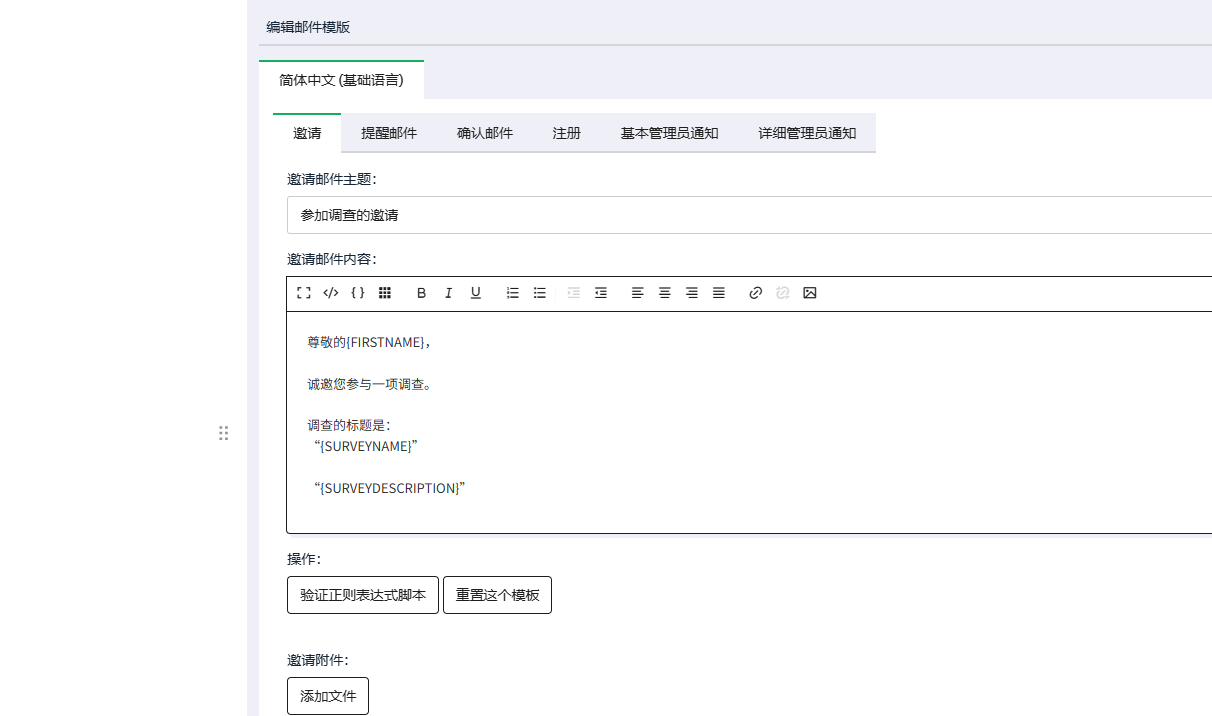Toggle fullscreen mode in editor toolbar
Viewport: 1212px width, 716px height.
click(304, 293)
